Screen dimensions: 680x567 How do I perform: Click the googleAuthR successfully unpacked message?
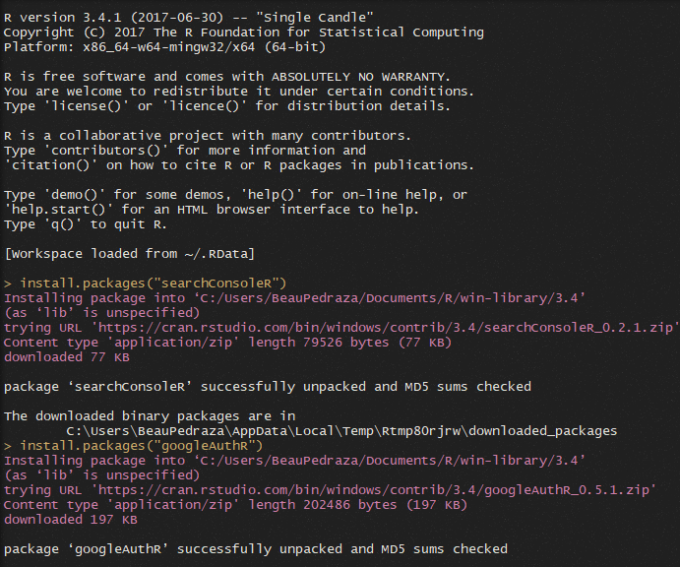[255, 549]
